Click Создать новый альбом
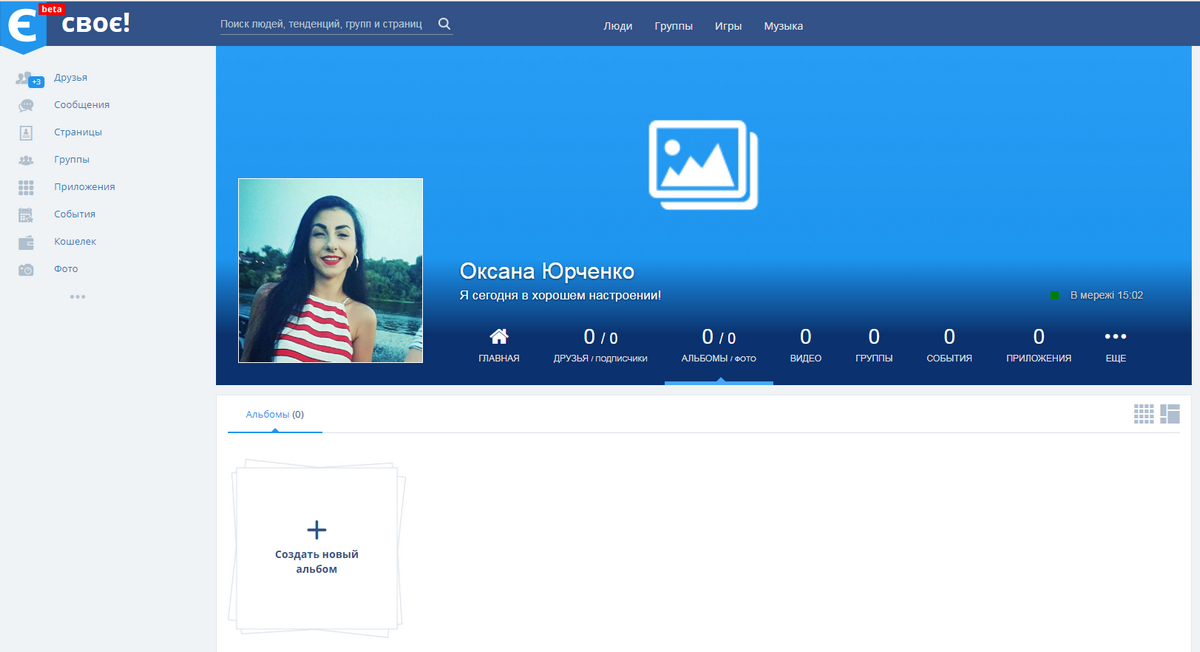The width and height of the screenshot is (1200, 652). click(x=317, y=546)
